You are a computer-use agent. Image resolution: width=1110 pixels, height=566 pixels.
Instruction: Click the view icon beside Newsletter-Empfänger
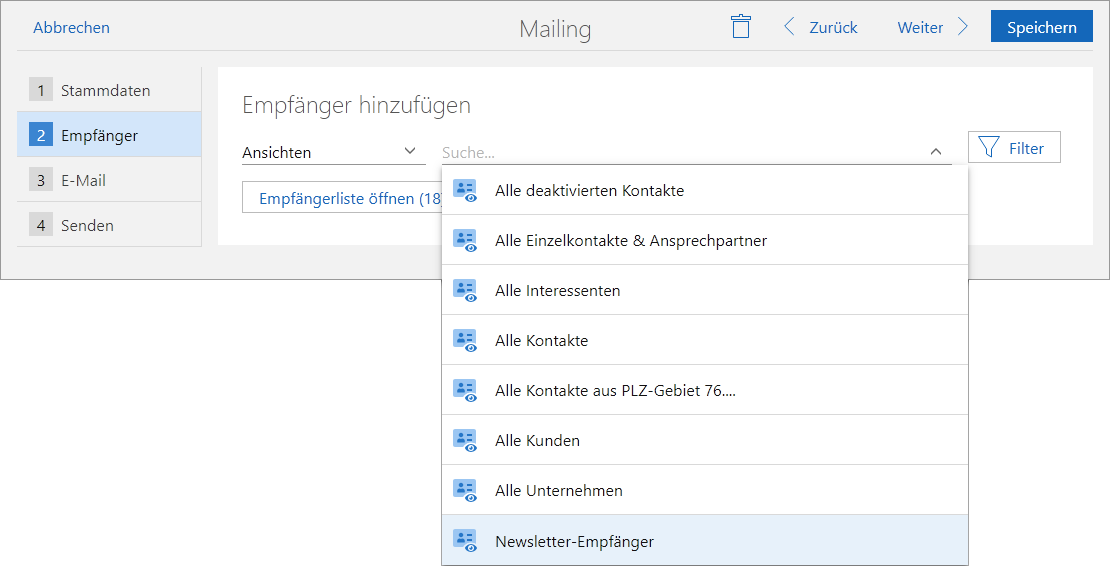tap(464, 541)
